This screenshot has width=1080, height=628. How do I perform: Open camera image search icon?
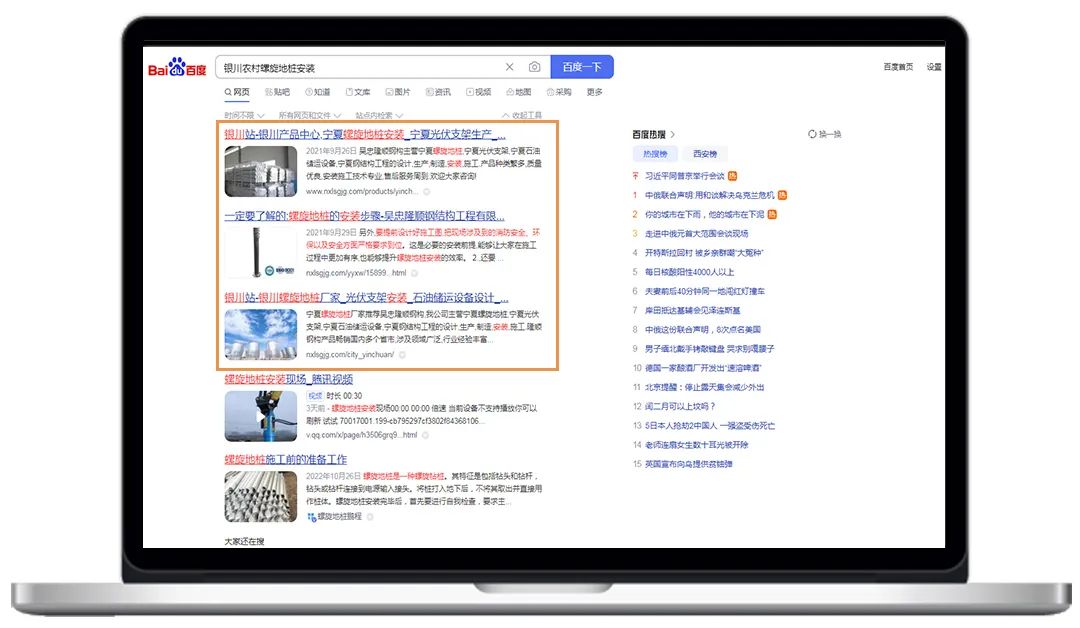(534, 68)
